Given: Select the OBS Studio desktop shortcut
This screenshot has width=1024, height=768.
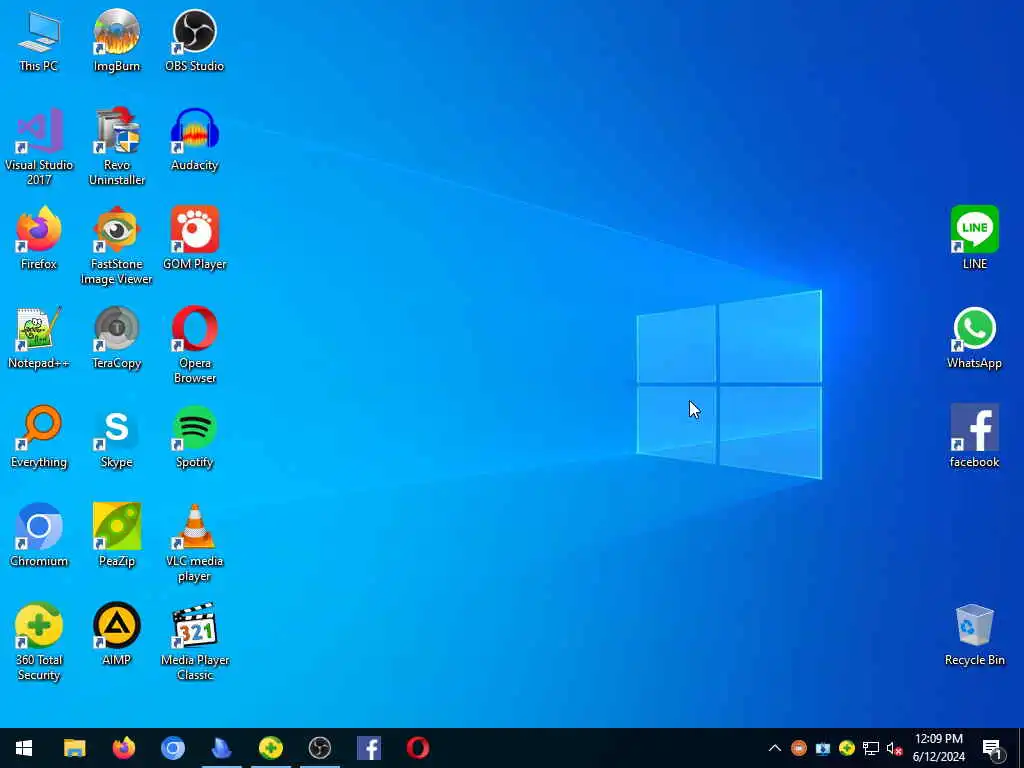Looking at the screenshot, I should (x=195, y=40).
